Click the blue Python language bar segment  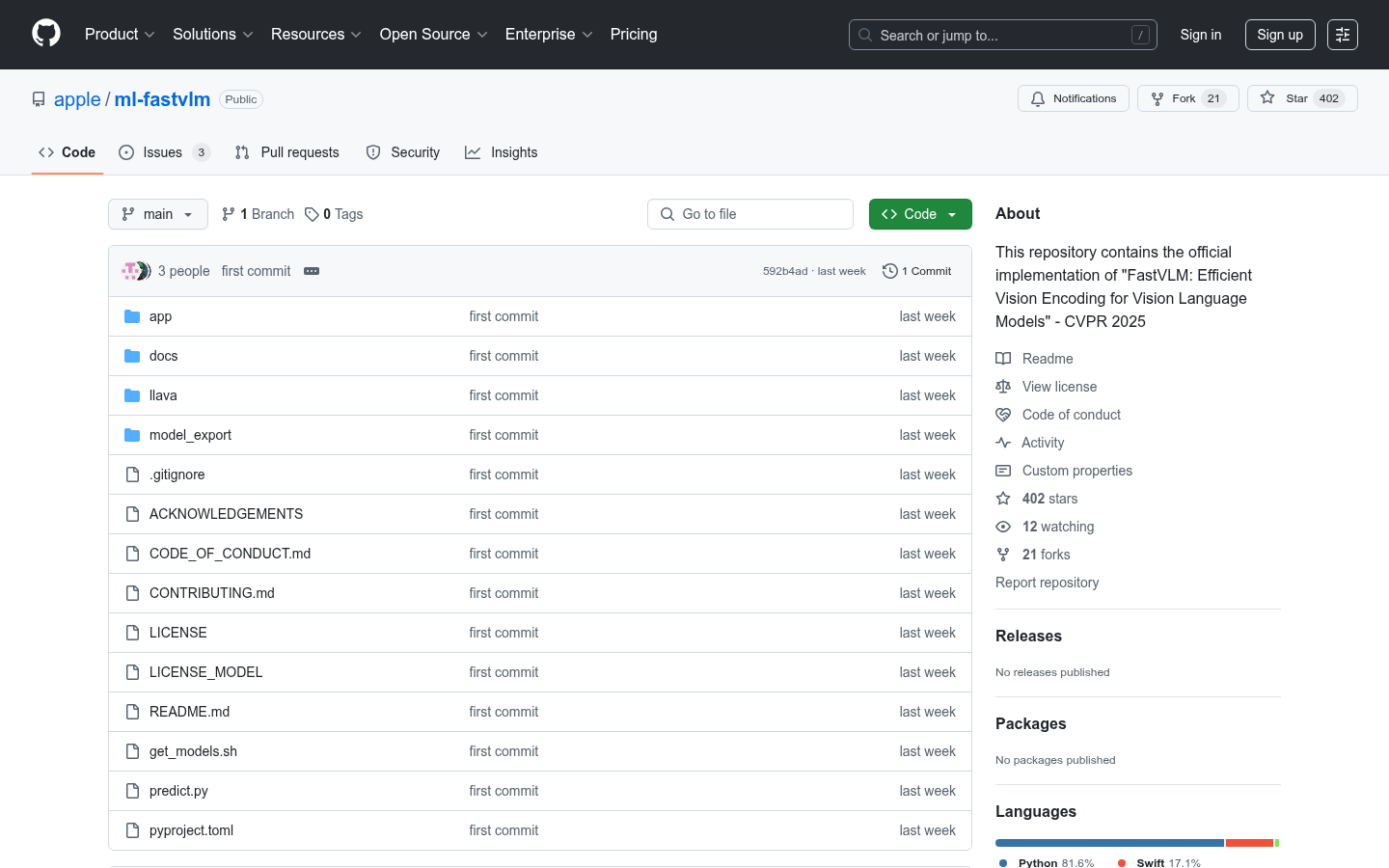tap(1109, 843)
